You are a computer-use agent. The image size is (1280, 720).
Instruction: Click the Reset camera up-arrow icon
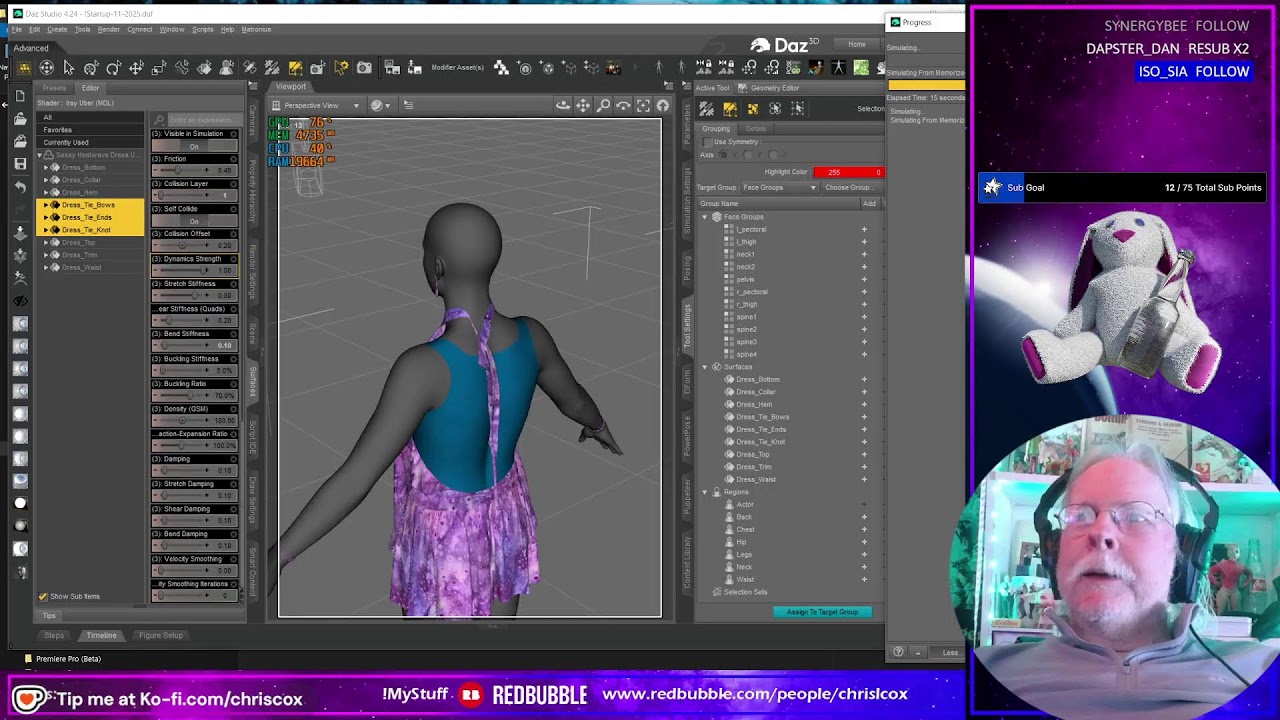click(x=662, y=105)
